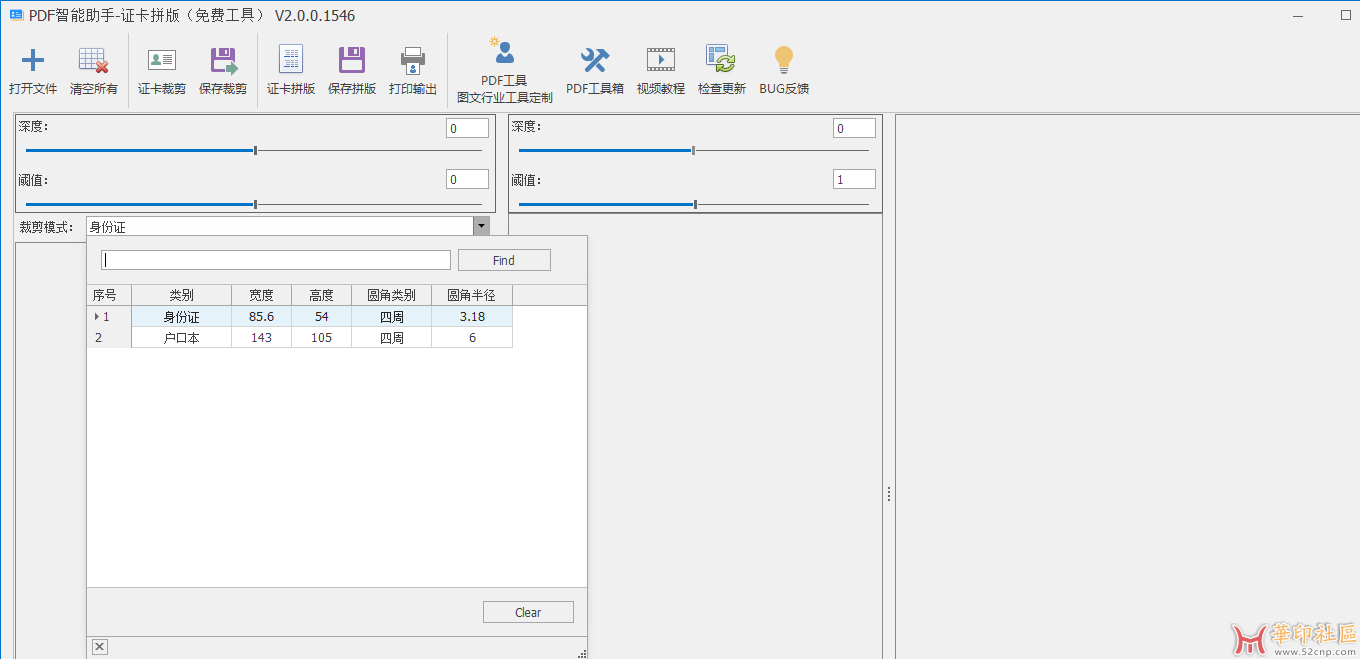Screen dimensions: 1360x659
Task: Open BUG反馈 lightbulb icon
Action: click(784, 60)
